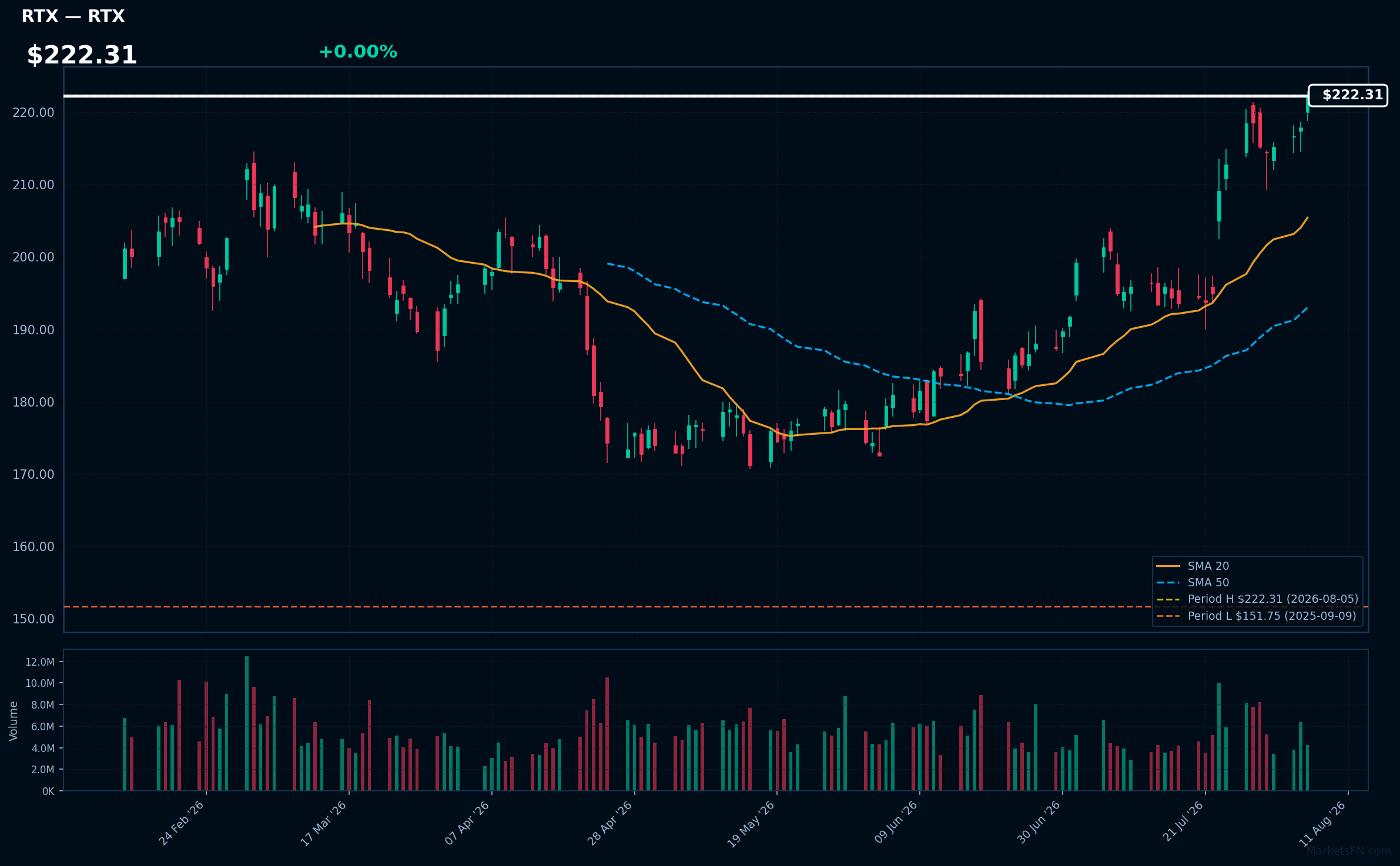The image size is (1400, 866).
Task: Click the "11 Aug '26" date label
Action: pos(1322,823)
